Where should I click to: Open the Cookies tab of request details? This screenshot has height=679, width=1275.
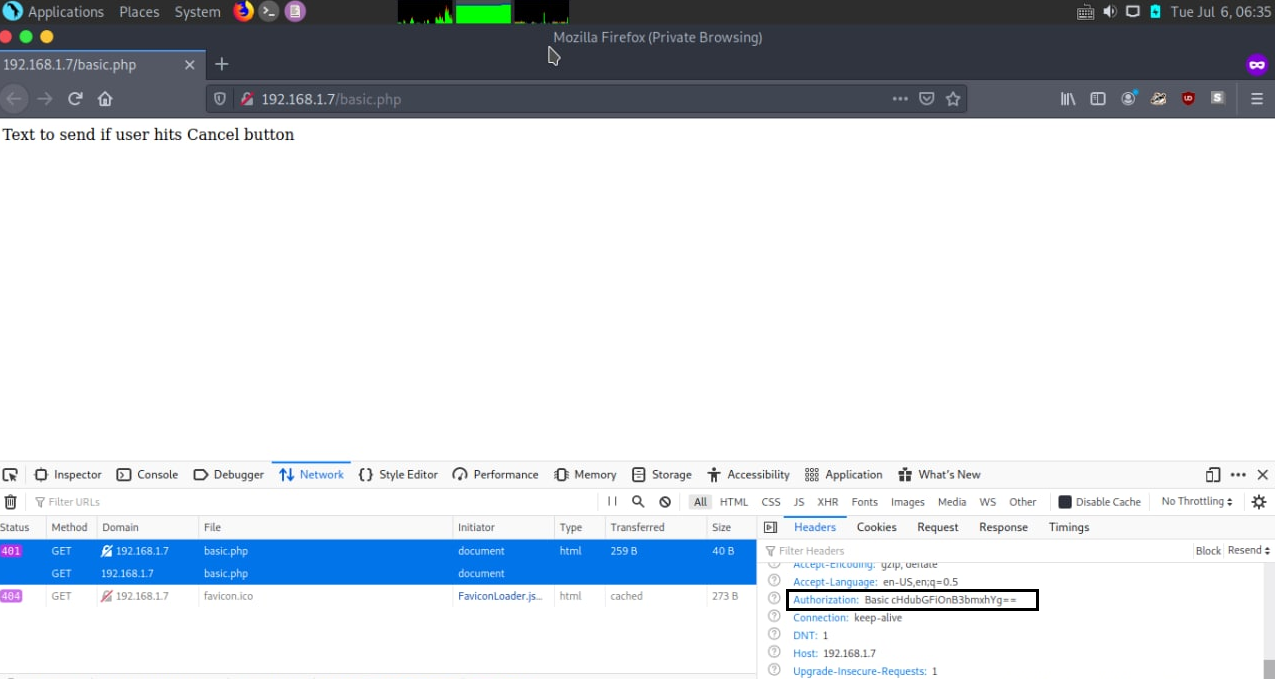(877, 527)
